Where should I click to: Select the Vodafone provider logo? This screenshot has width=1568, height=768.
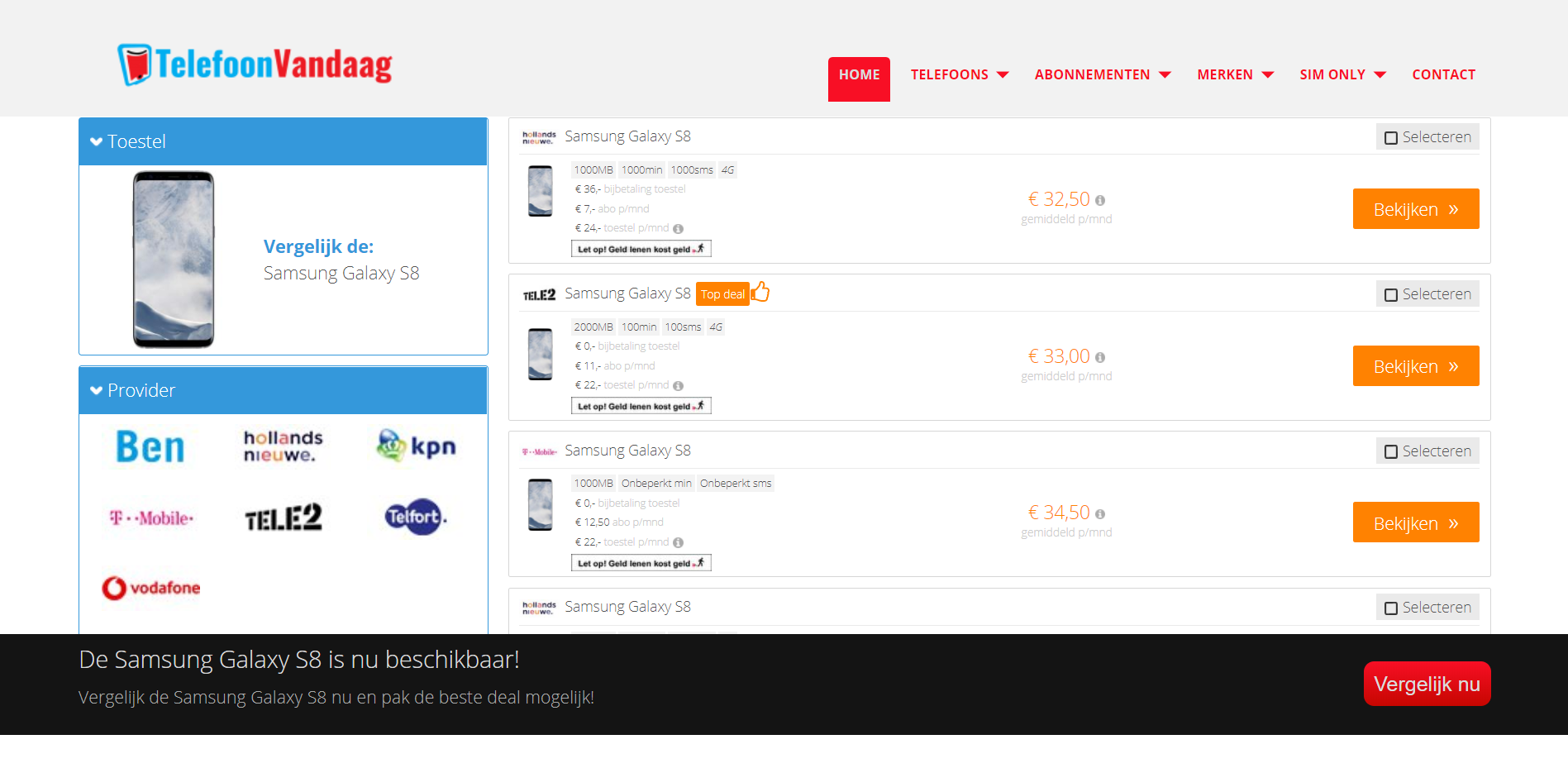(x=151, y=588)
